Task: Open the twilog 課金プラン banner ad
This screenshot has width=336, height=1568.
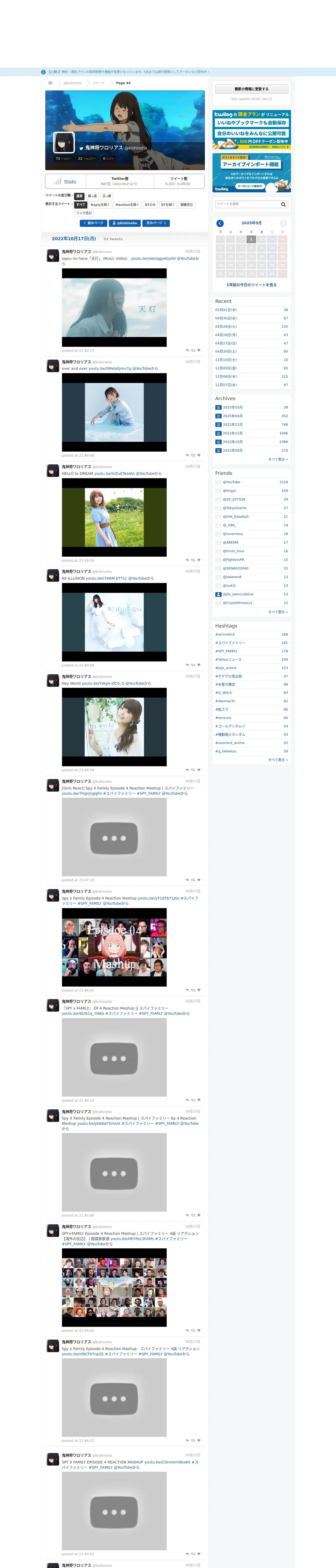Action: click(251, 130)
